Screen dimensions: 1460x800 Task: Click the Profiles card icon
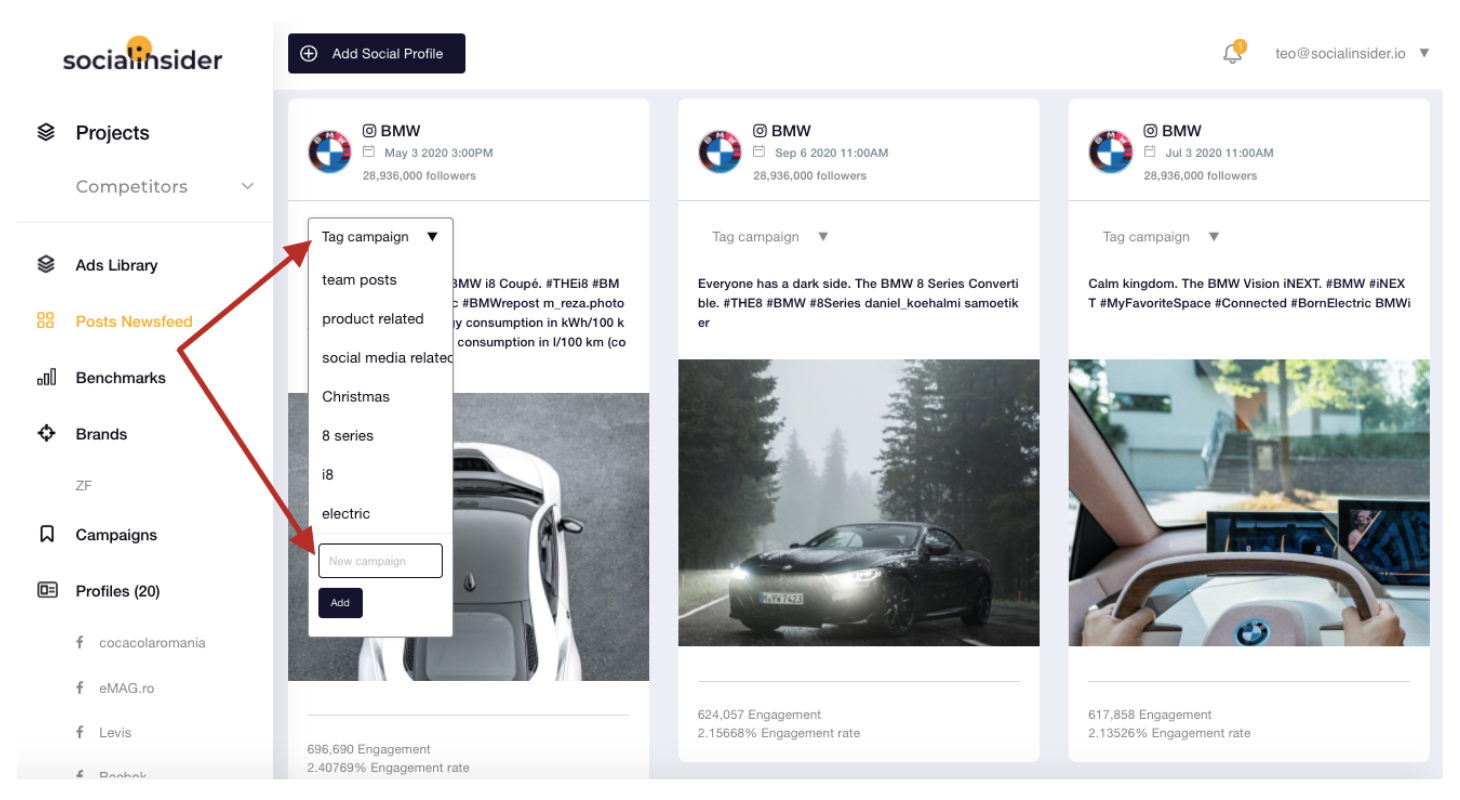[46, 590]
